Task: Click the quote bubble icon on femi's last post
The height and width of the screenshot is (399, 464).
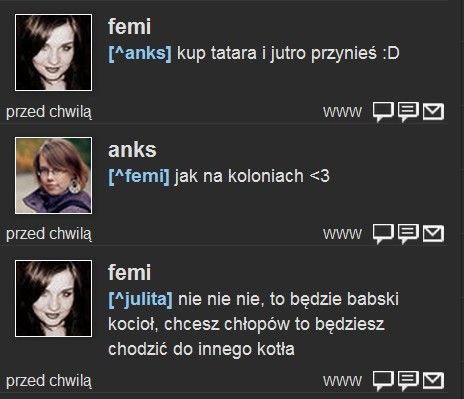Action: 408,380
